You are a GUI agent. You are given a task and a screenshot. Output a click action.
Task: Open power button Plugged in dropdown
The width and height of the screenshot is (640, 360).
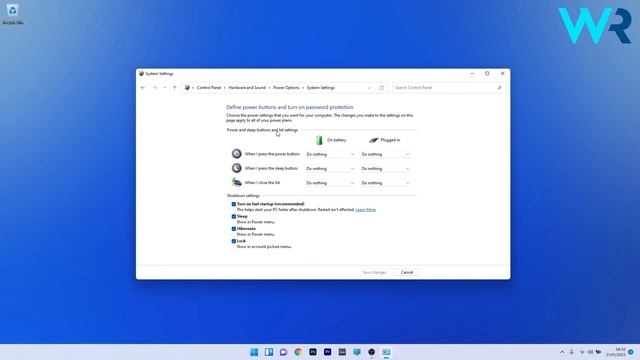coord(385,154)
